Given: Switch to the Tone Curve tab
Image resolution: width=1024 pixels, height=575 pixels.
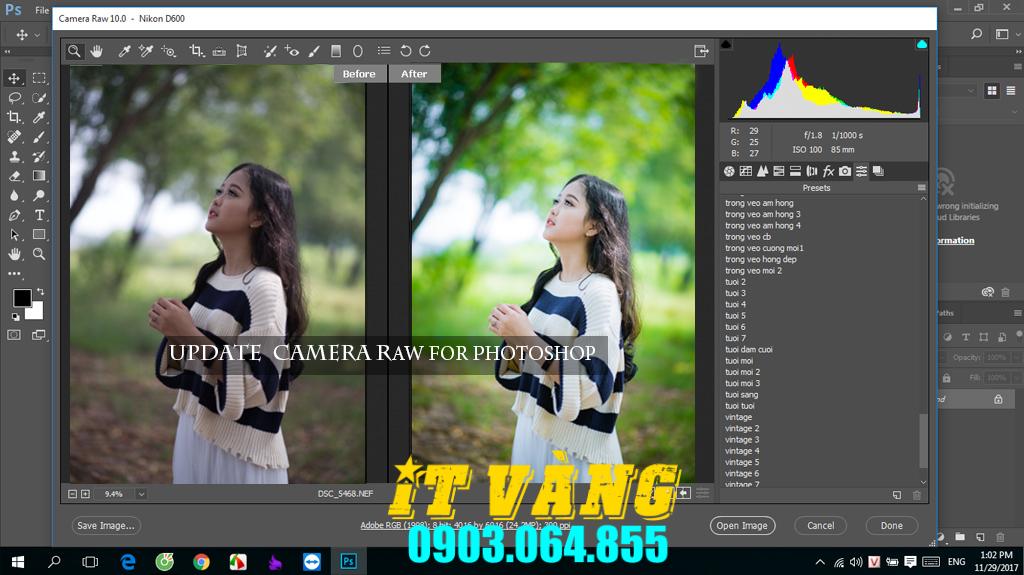Looking at the screenshot, I should tap(746, 171).
